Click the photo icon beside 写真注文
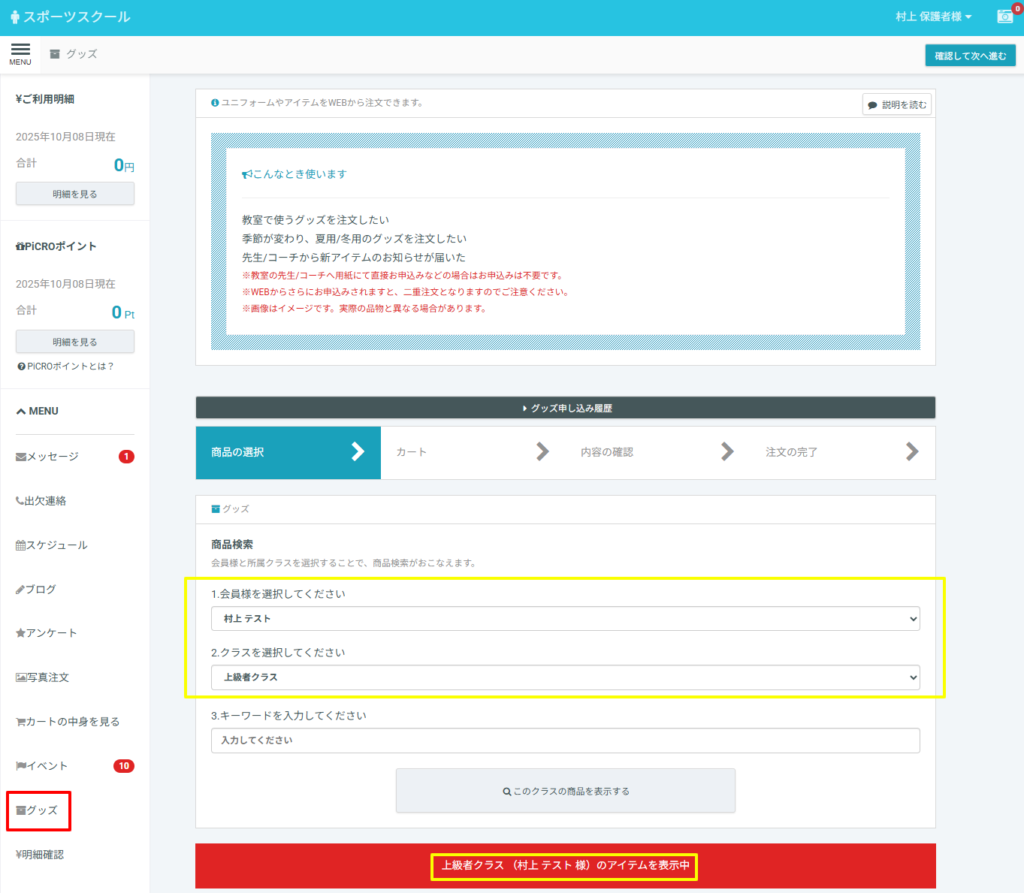Viewport: 1024px width, 893px height. coord(21,677)
